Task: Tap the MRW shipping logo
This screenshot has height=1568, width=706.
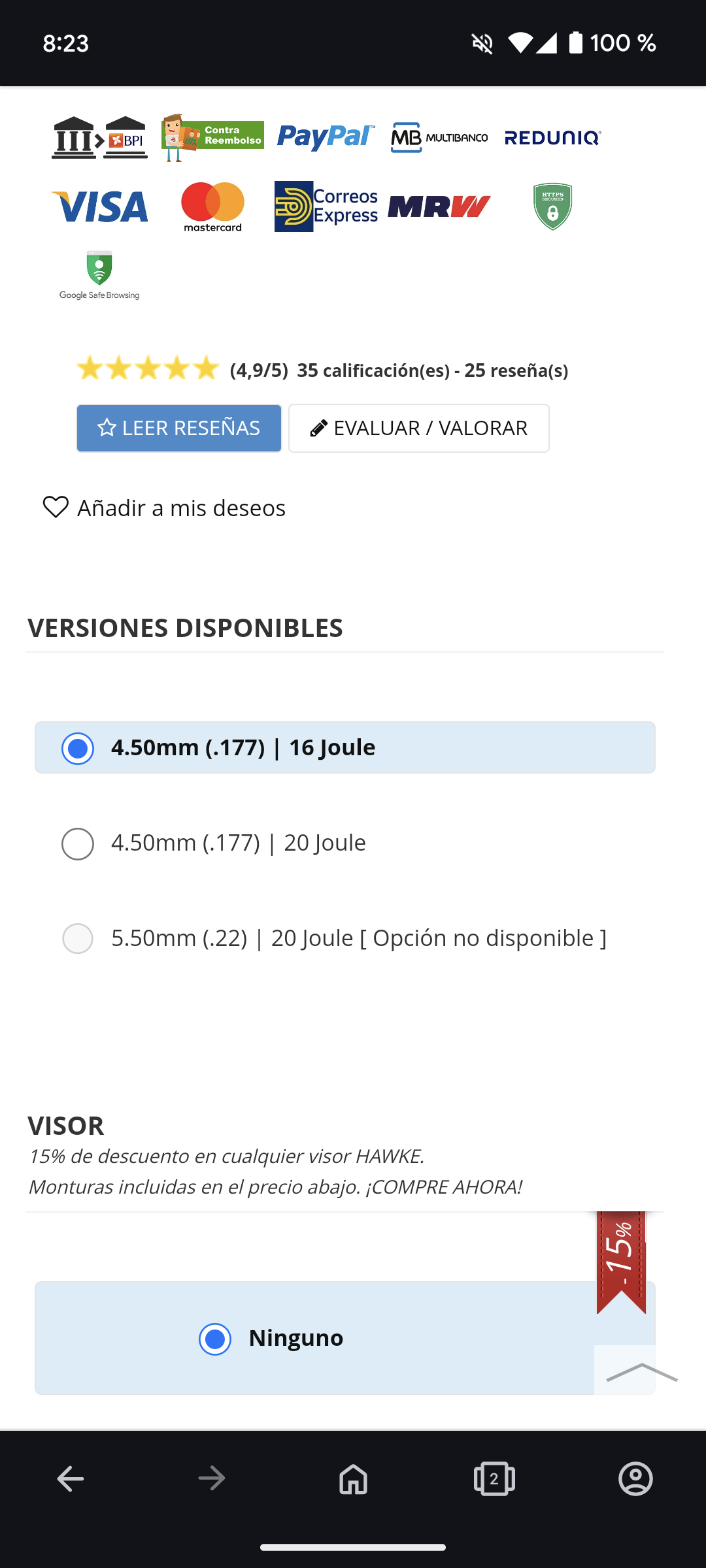Action: click(439, 206)
